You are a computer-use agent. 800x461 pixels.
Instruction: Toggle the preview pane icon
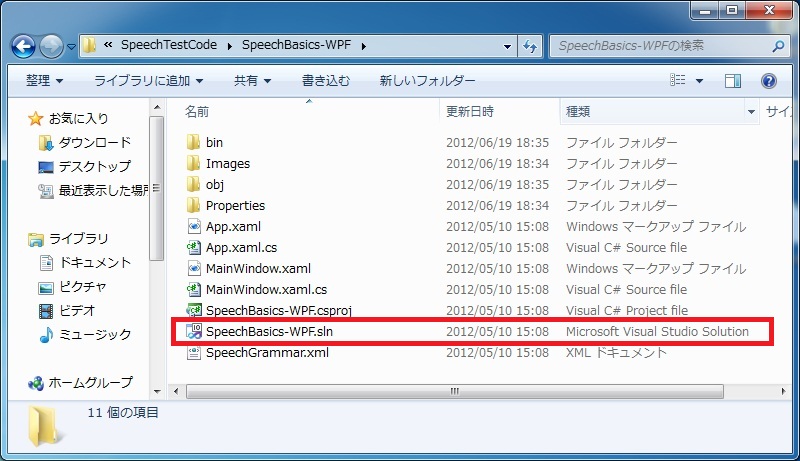(x=733, y=81)
